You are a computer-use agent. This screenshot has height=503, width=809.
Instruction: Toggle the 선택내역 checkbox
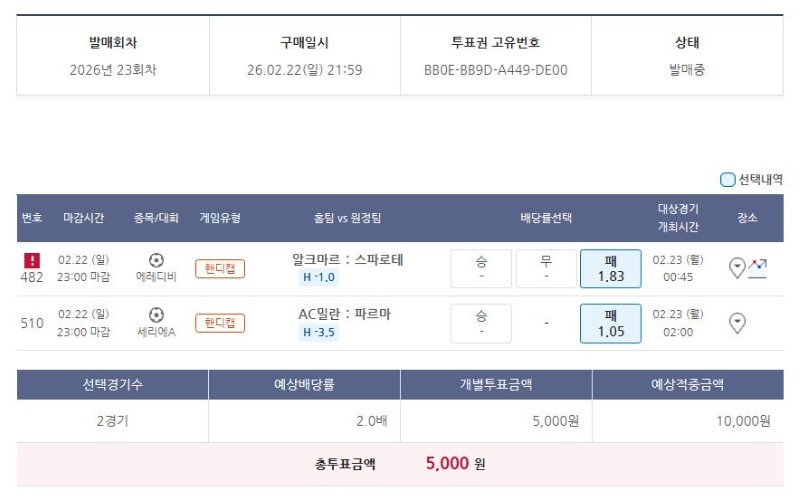(x=727, y=180)
